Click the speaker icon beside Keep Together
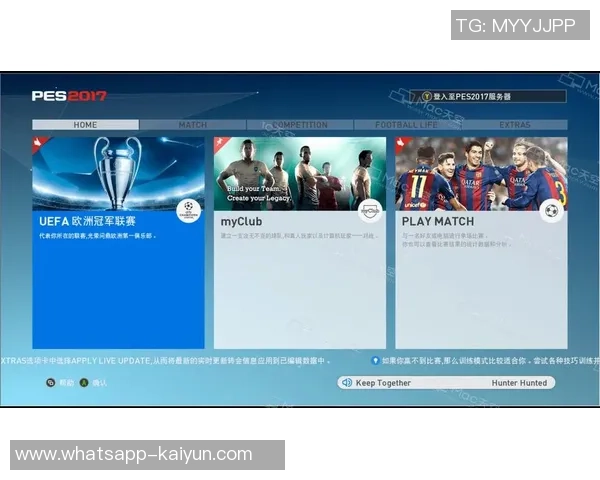The height and width of the screenshot is (480, 600). click(348, 383)
